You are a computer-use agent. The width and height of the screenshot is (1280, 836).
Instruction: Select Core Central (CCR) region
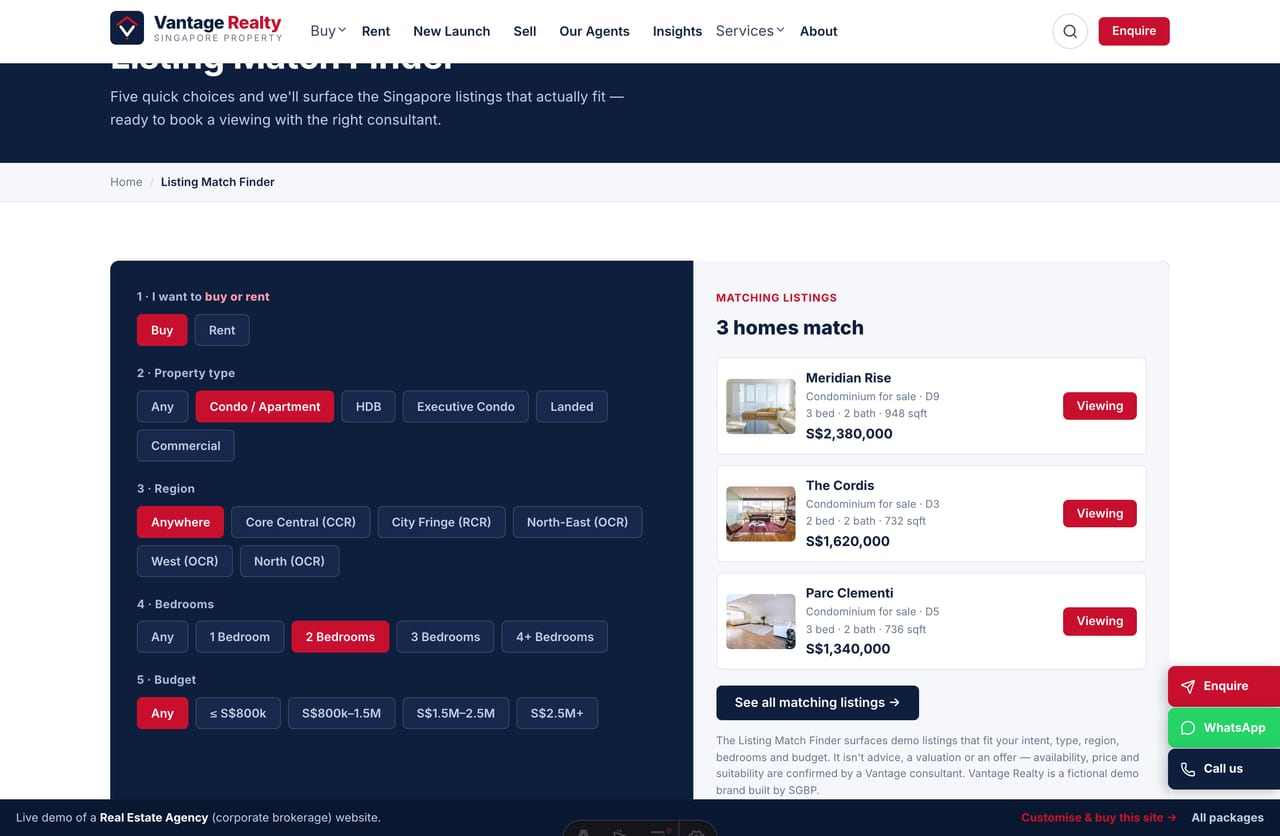(x=301, y=522)
